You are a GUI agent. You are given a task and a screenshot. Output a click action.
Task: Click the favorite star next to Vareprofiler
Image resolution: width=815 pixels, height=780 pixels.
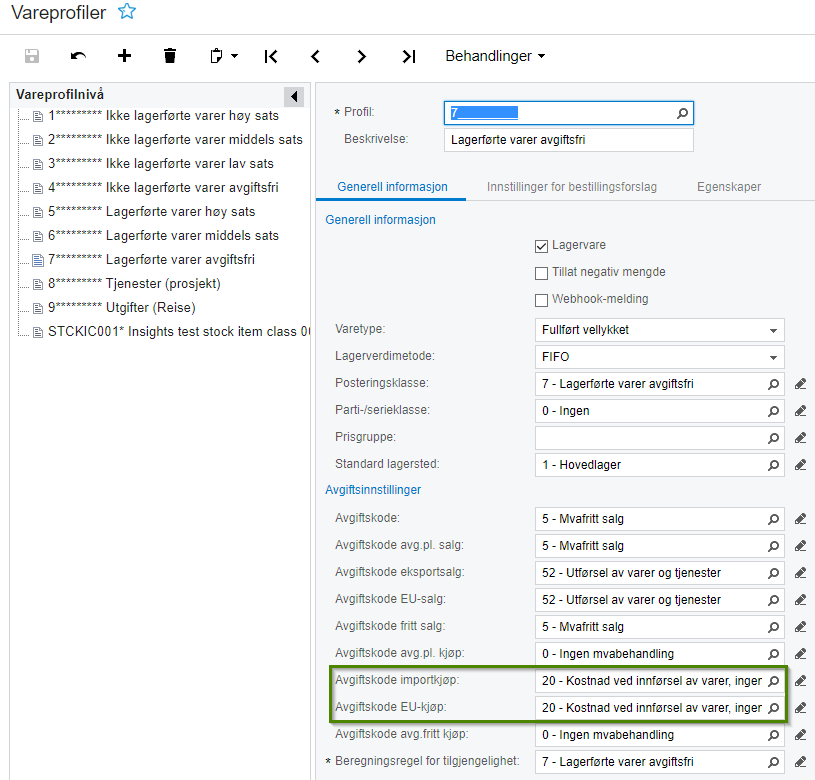[126, 12]
